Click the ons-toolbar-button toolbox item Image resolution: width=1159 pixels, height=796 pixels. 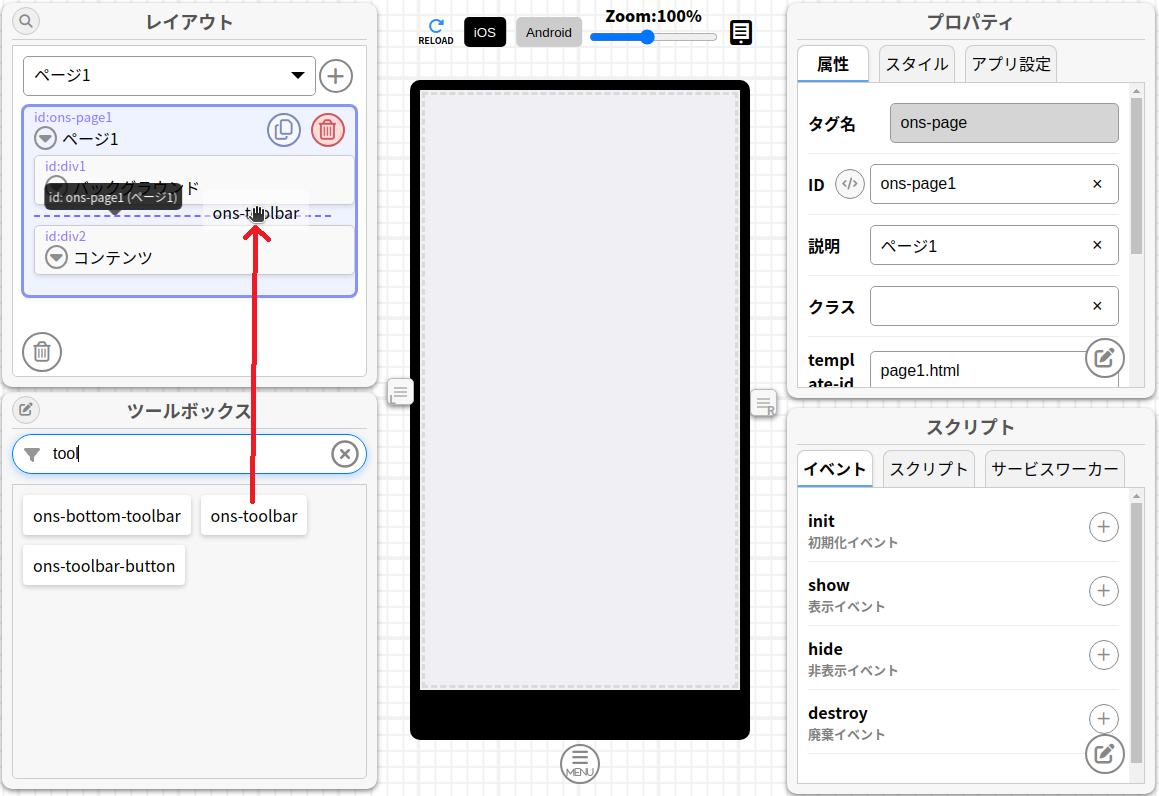pyautogui.click(x=104, y=566)
